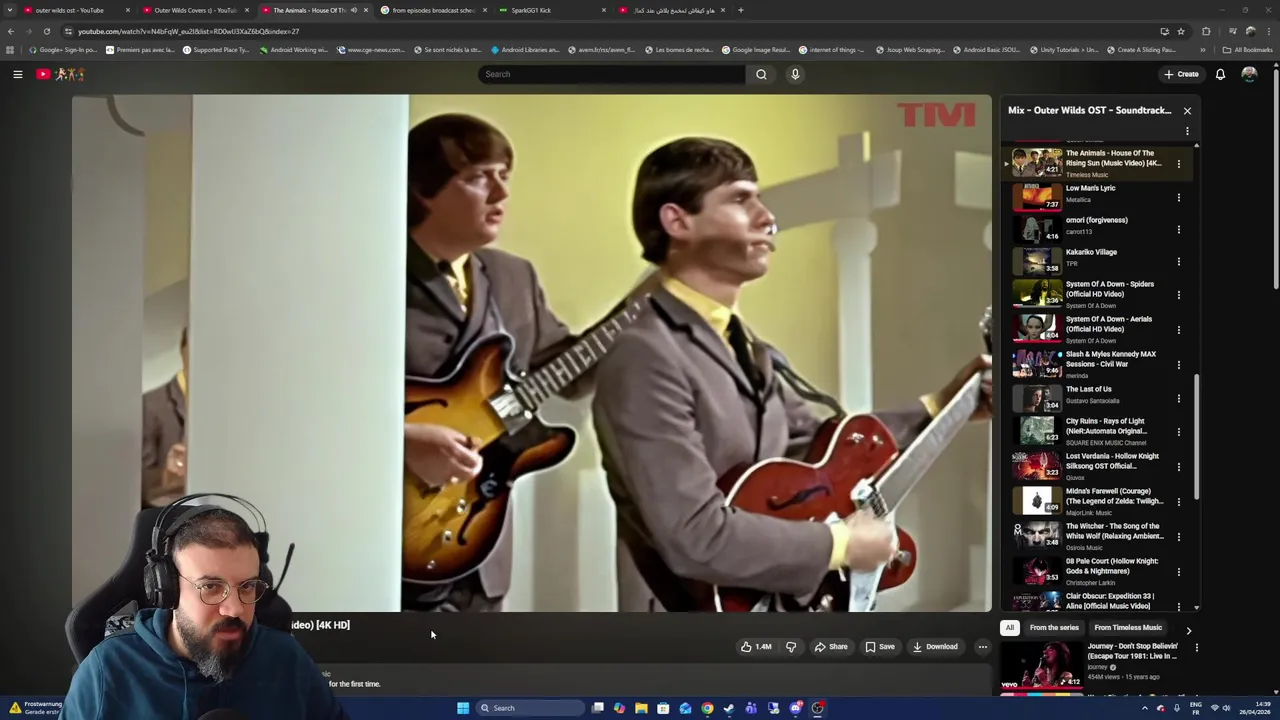Start voice search with the microphone icon
Viewport: 1280px width, 720px height.
coord(795,74)
